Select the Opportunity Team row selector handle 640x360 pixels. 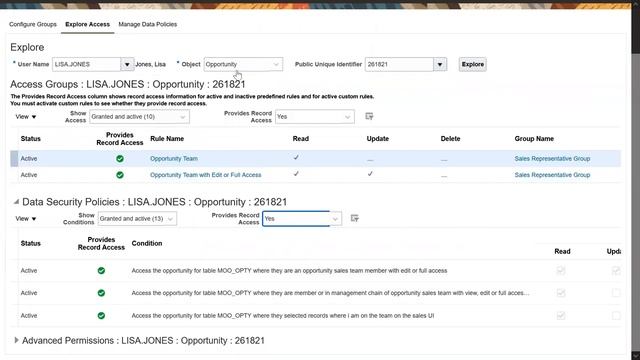tap(14, 158)
